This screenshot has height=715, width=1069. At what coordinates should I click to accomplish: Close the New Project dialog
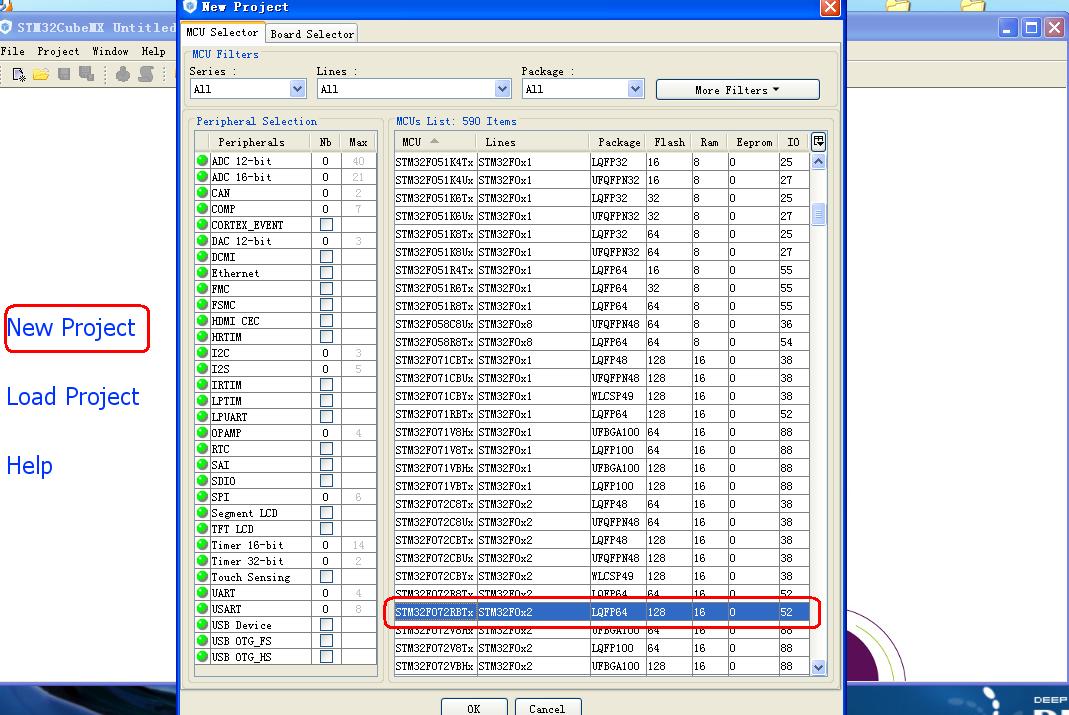830,7
